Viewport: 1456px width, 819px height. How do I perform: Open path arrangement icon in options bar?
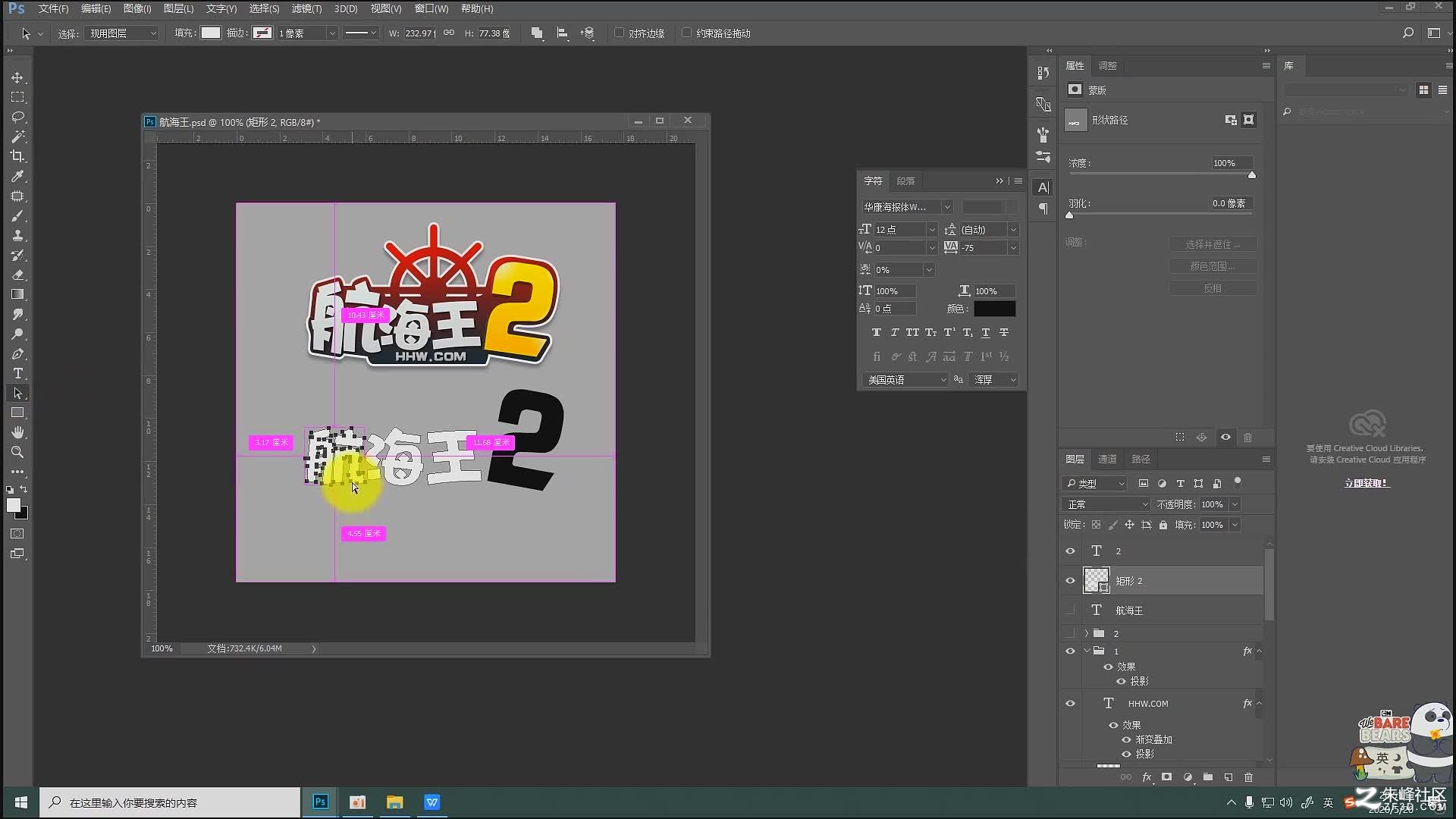pyautogui.click(x=588, y=33)
